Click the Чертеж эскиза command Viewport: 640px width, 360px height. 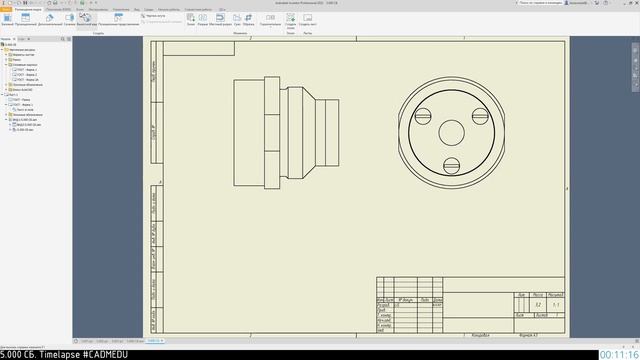point(153,16)
